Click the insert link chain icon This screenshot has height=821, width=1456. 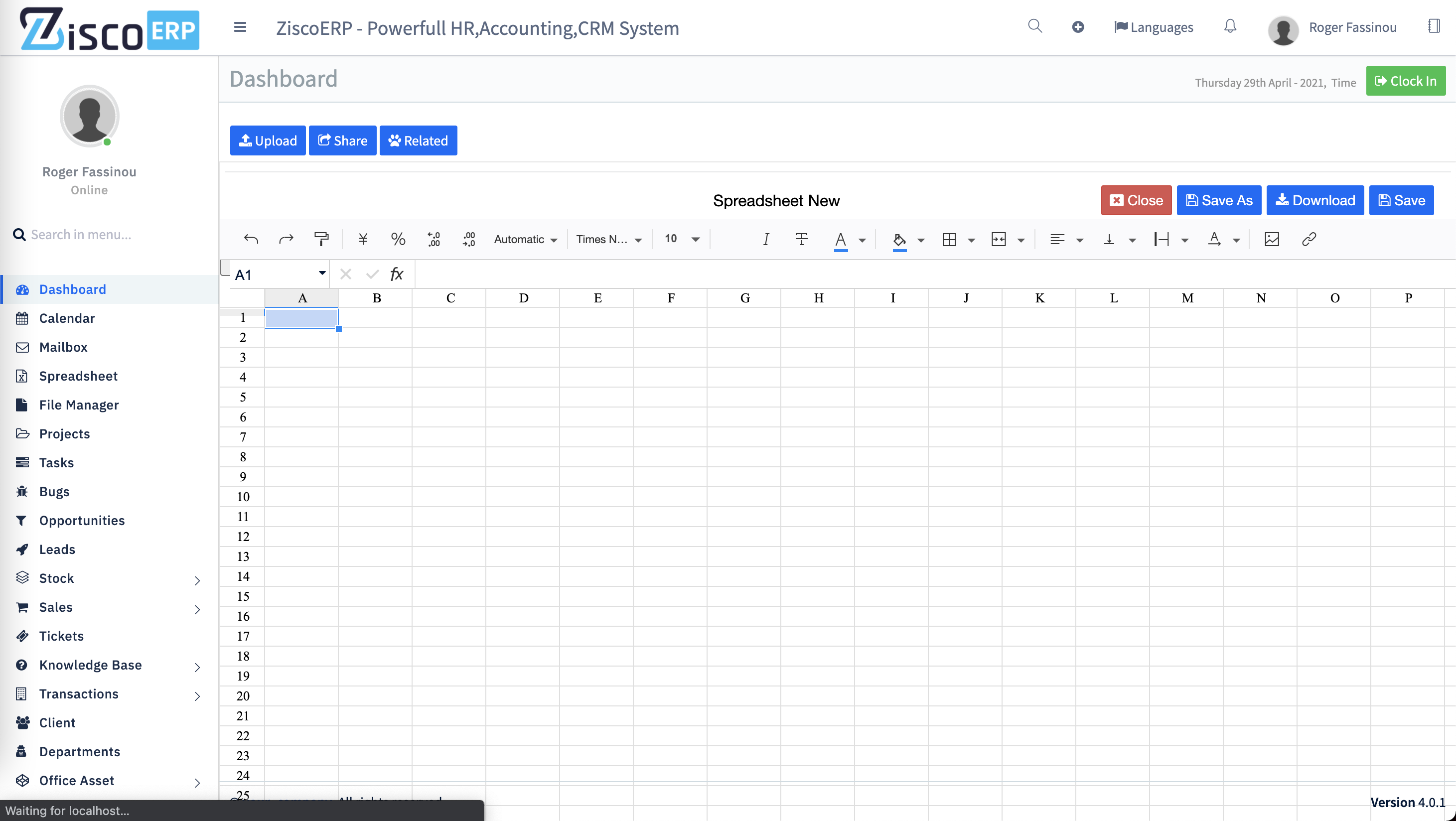click(1309, 239)
